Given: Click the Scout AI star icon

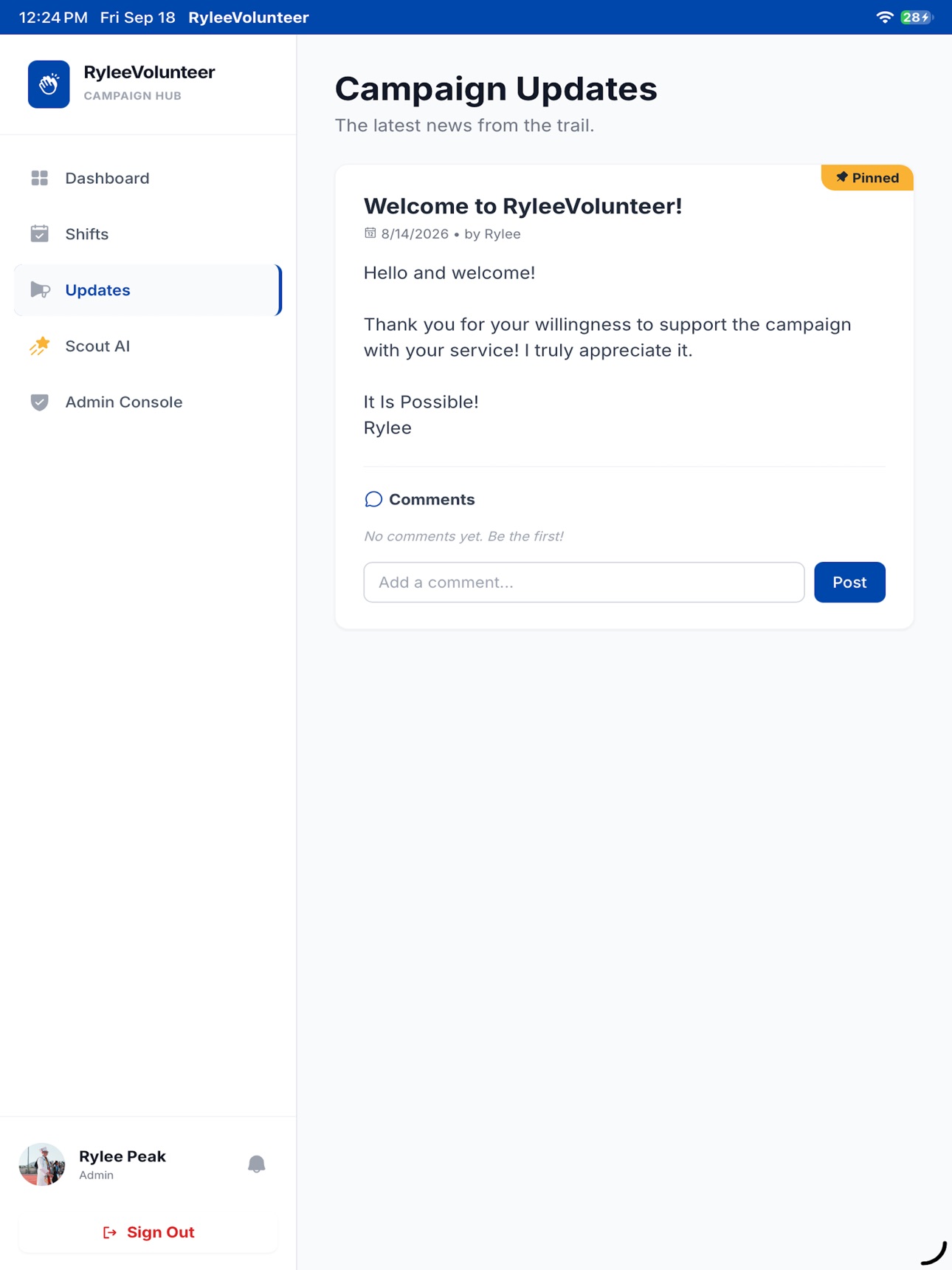Looking at the screenshot, I should pos(40,346).
